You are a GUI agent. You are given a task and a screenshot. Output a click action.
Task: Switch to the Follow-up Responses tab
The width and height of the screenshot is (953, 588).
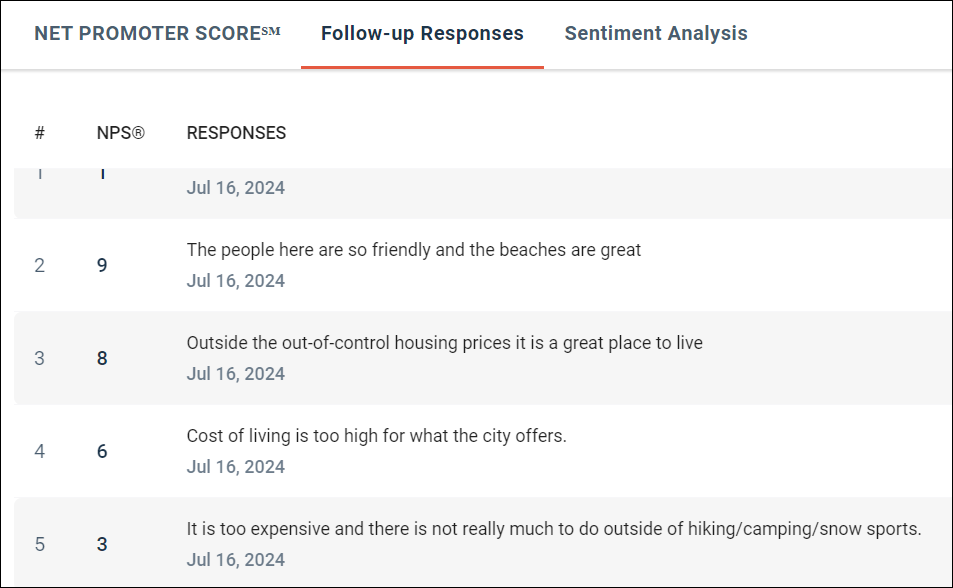point(422,33)
